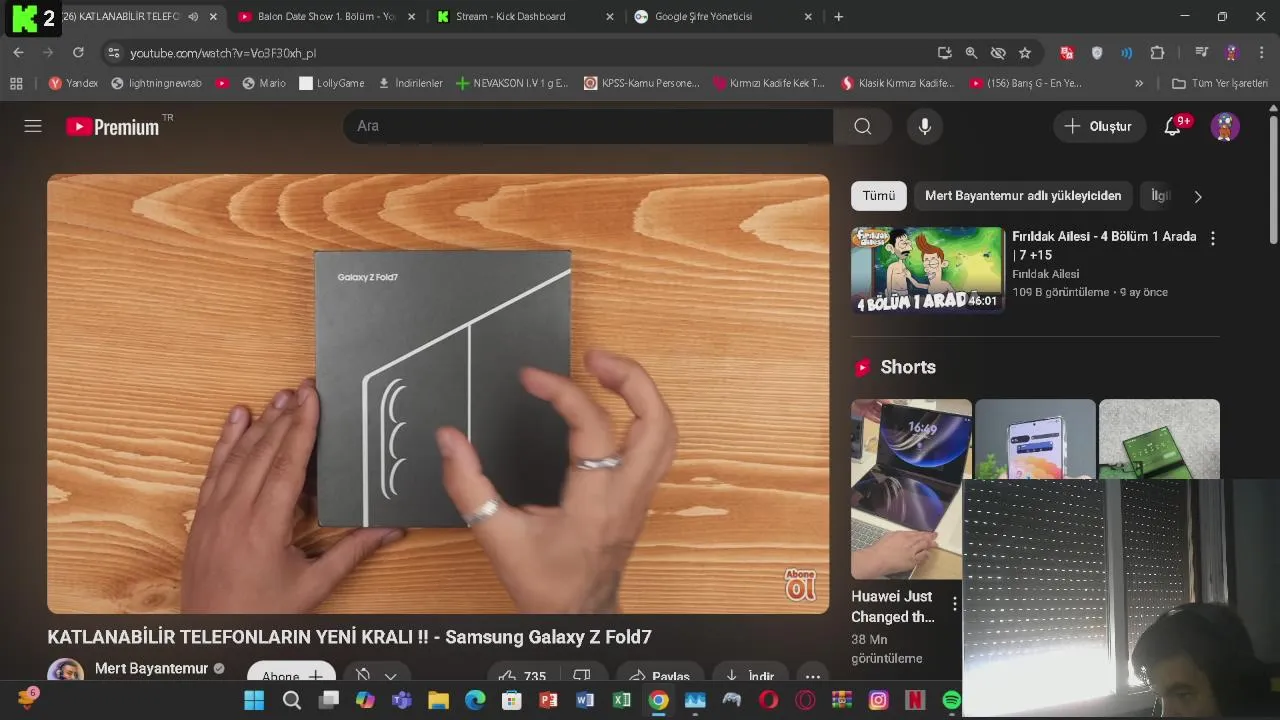Image resolution: width=1280 pixels, height=720 pixels.
Task: Bookmark this page with the star
Action: 1025,53
